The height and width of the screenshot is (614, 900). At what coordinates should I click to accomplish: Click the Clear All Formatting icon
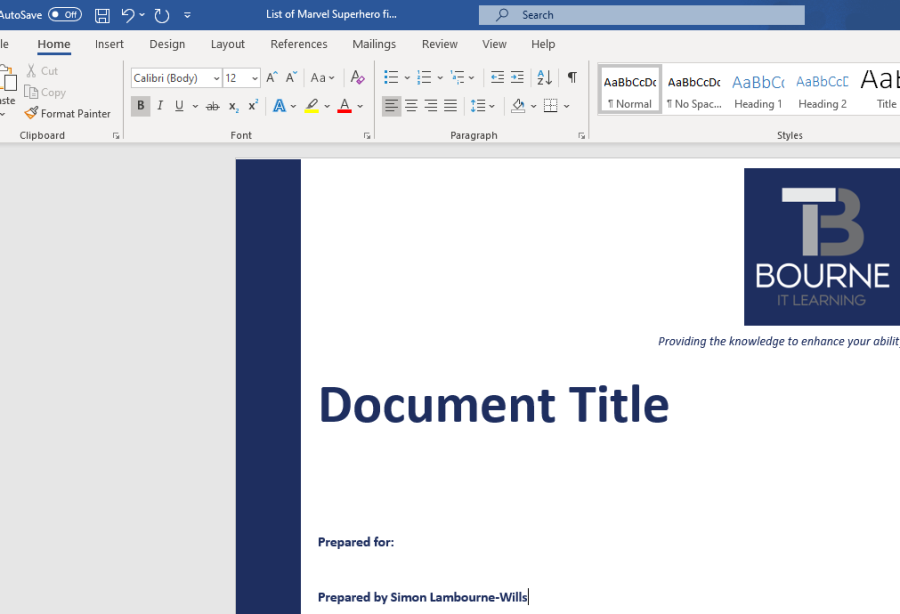[x=357, y=78]
